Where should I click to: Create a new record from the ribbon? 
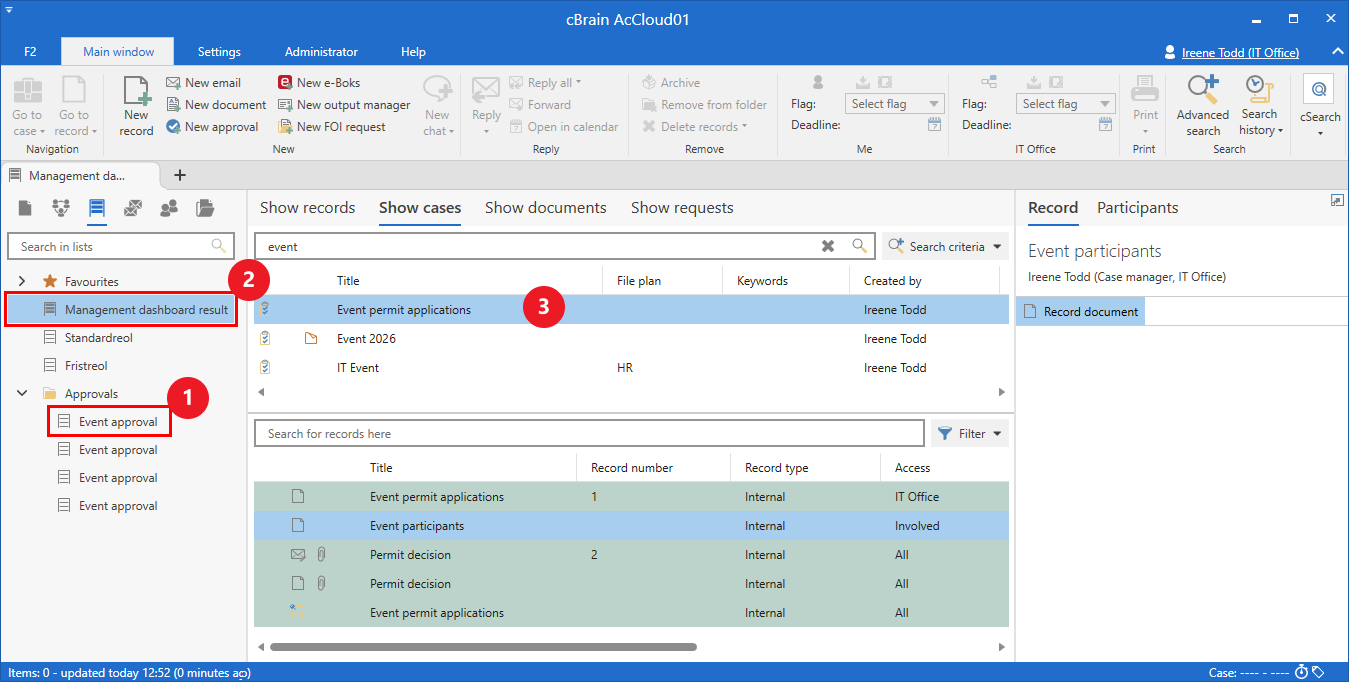coord(136,107)
